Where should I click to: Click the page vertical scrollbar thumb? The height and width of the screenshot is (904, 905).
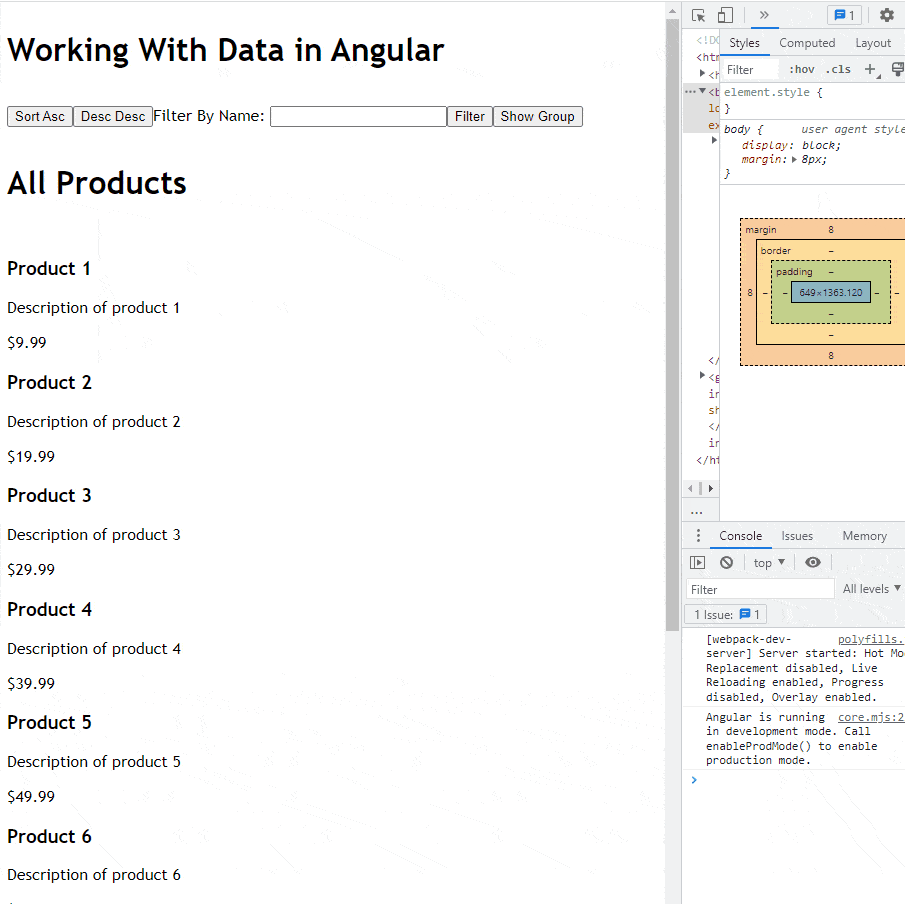tap(672, 325)
